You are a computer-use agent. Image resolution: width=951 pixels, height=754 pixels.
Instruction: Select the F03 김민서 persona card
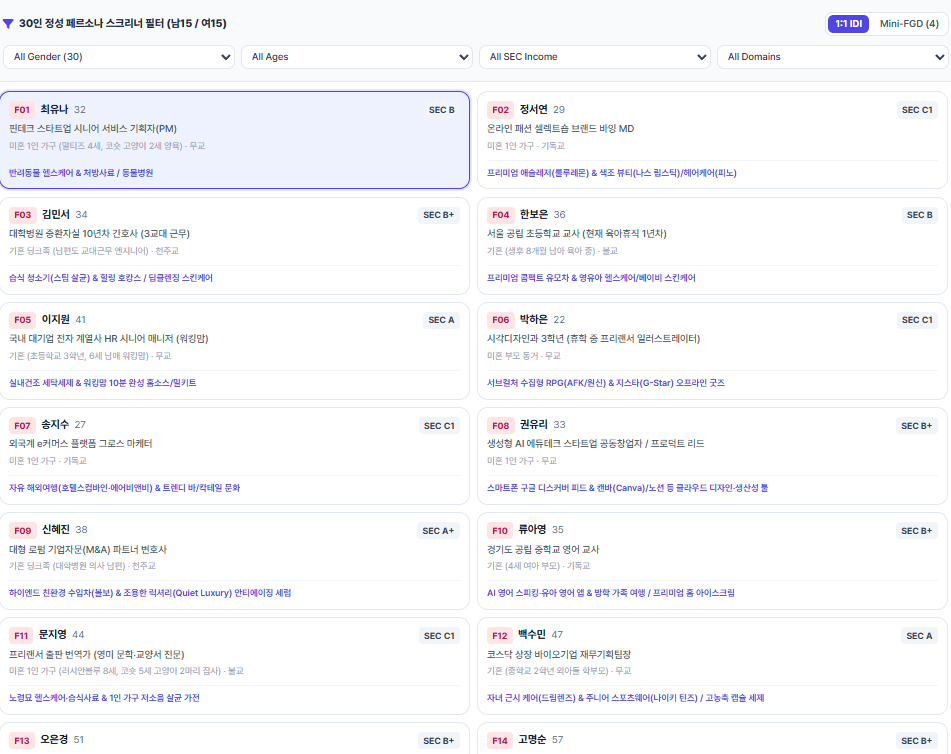[235, 246]
